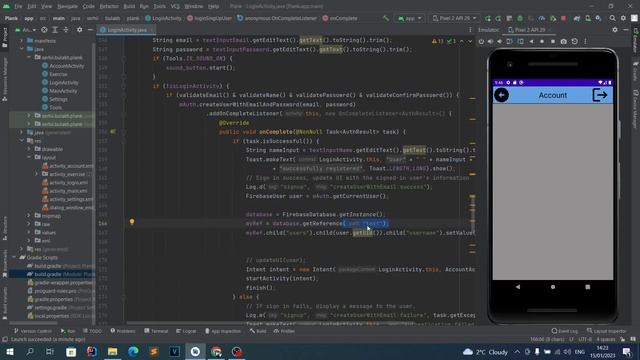640x360 pixels.
Task: Click emulator toolbar Overview square icon
Action: (553, 41)
